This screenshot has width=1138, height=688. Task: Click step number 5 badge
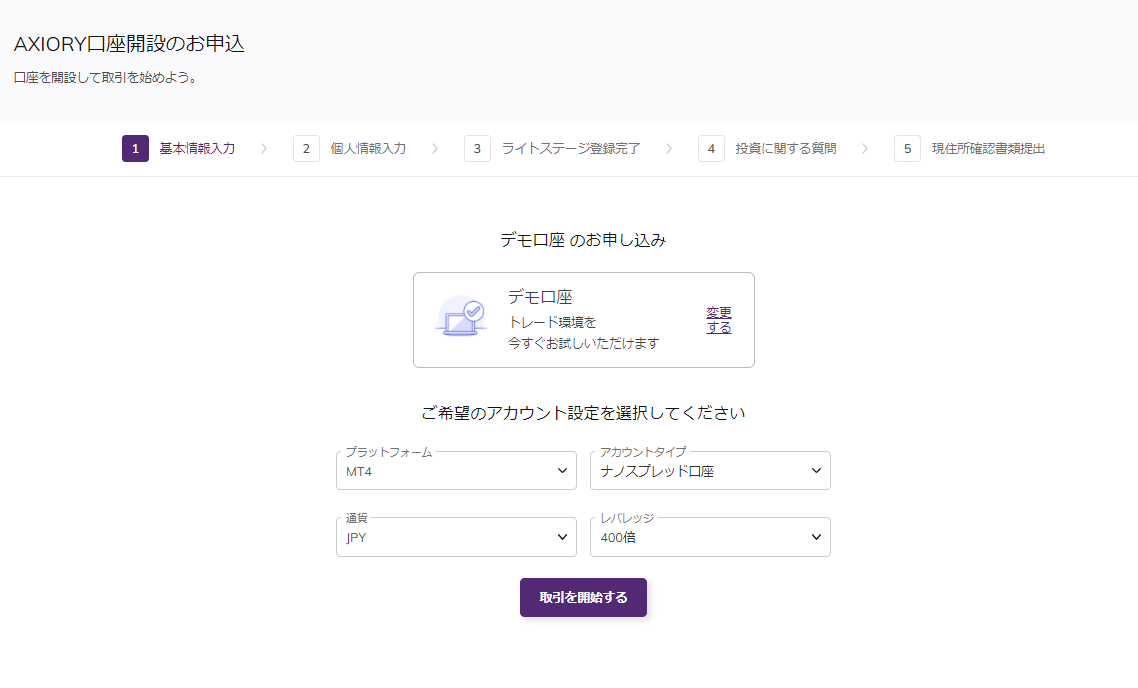tap(907, 149)
